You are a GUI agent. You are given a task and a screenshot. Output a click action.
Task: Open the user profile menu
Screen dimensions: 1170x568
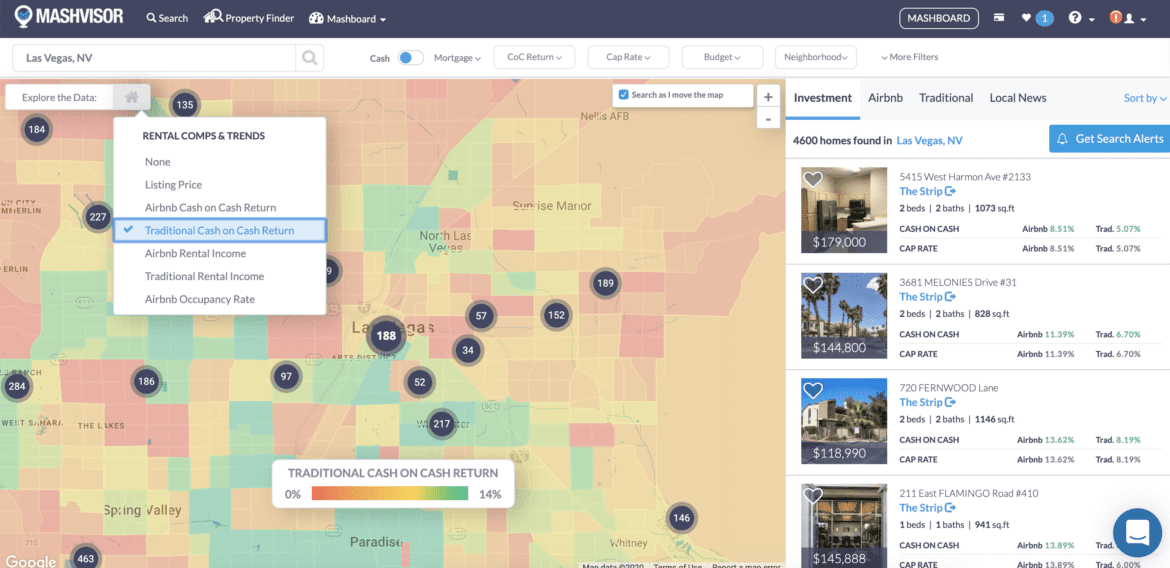pyautogui.click(x=1128, y=18)
